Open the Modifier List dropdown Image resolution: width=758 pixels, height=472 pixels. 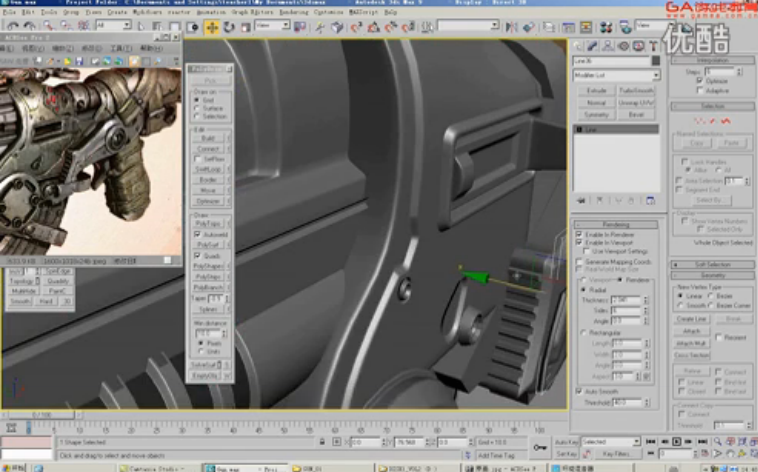click(x=616, y=75)
